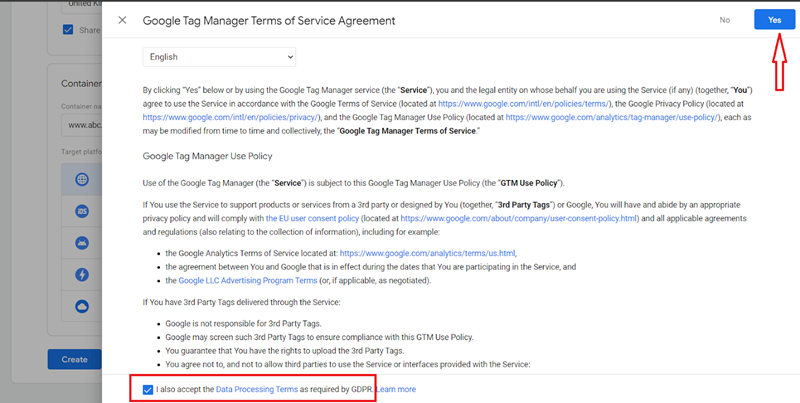800x403 pixels.
Task: Open the Google privacy policy URL
Action: pos(231,117)
